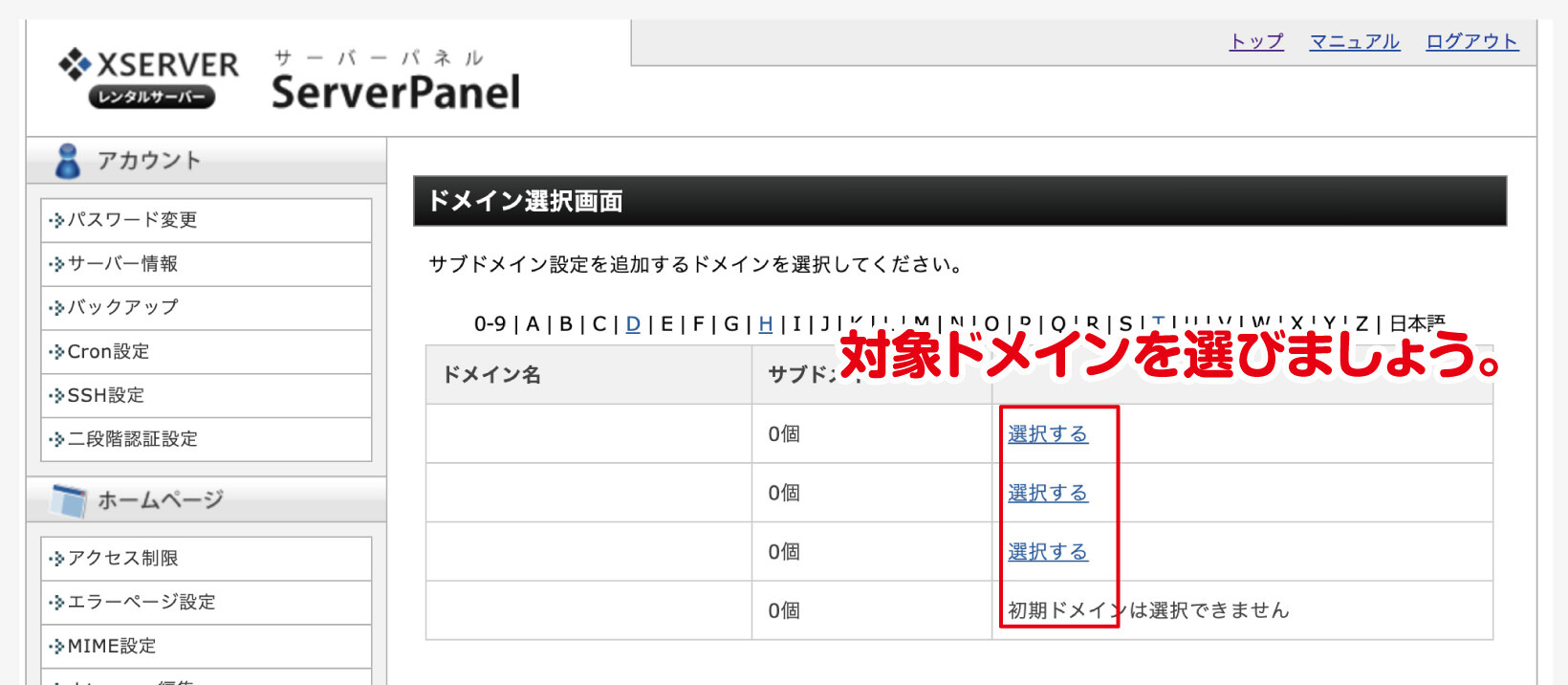Go to バックアップ settings
The height and width of the screenshot is (685, 1568).
click(122, 308)
